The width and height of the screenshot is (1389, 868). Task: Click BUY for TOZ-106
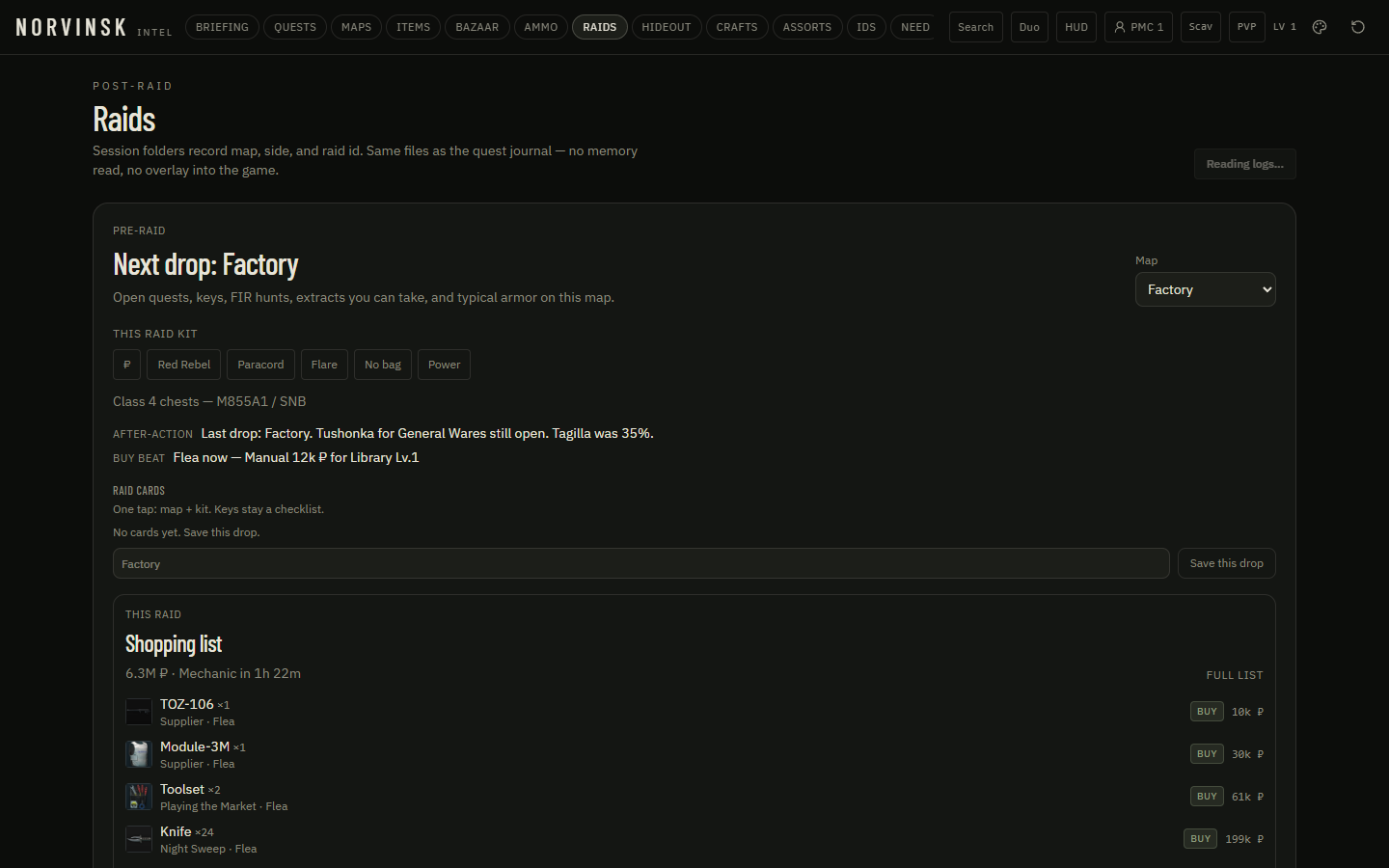point(1207,712)
